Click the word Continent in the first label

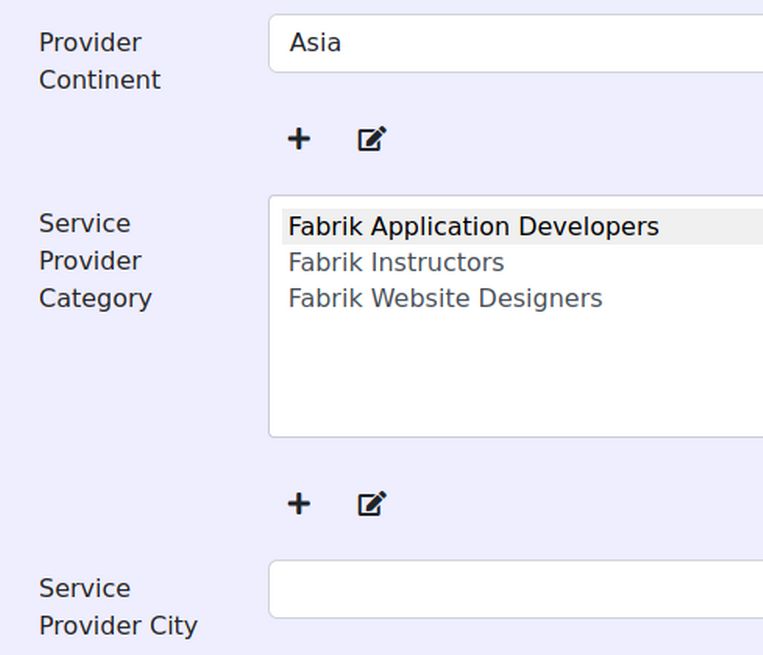coord(99,80)
